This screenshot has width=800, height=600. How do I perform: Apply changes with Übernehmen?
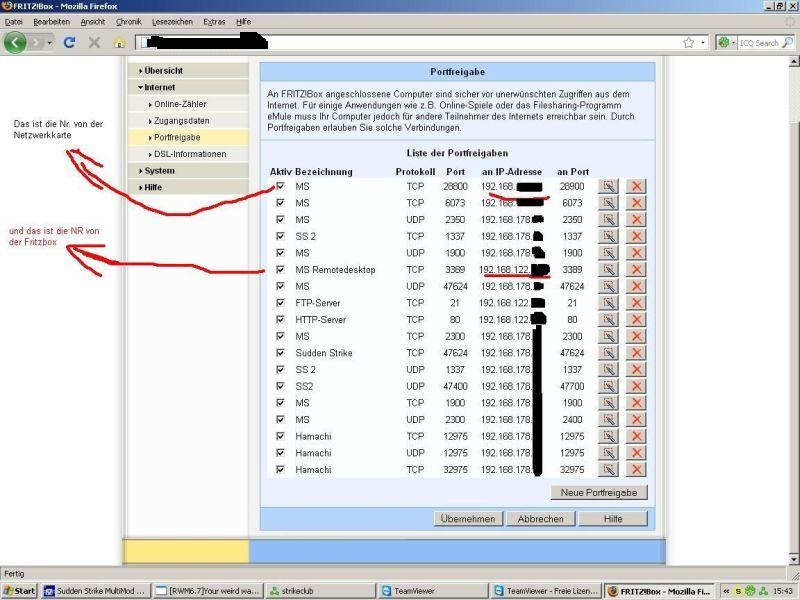pos(468,519)
